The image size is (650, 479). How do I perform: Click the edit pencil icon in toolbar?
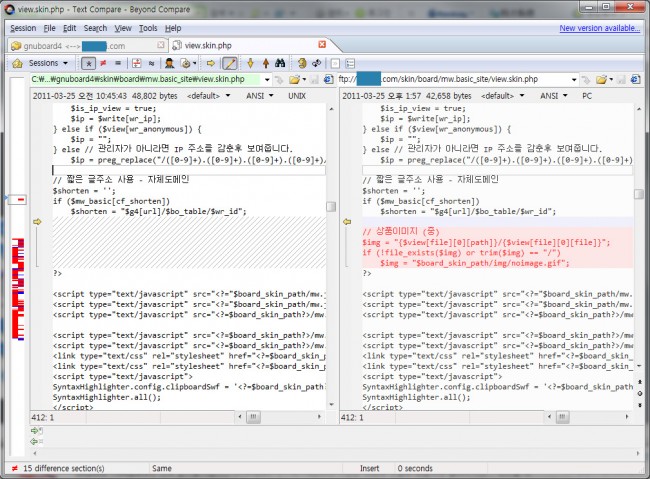tap(228, 63)
